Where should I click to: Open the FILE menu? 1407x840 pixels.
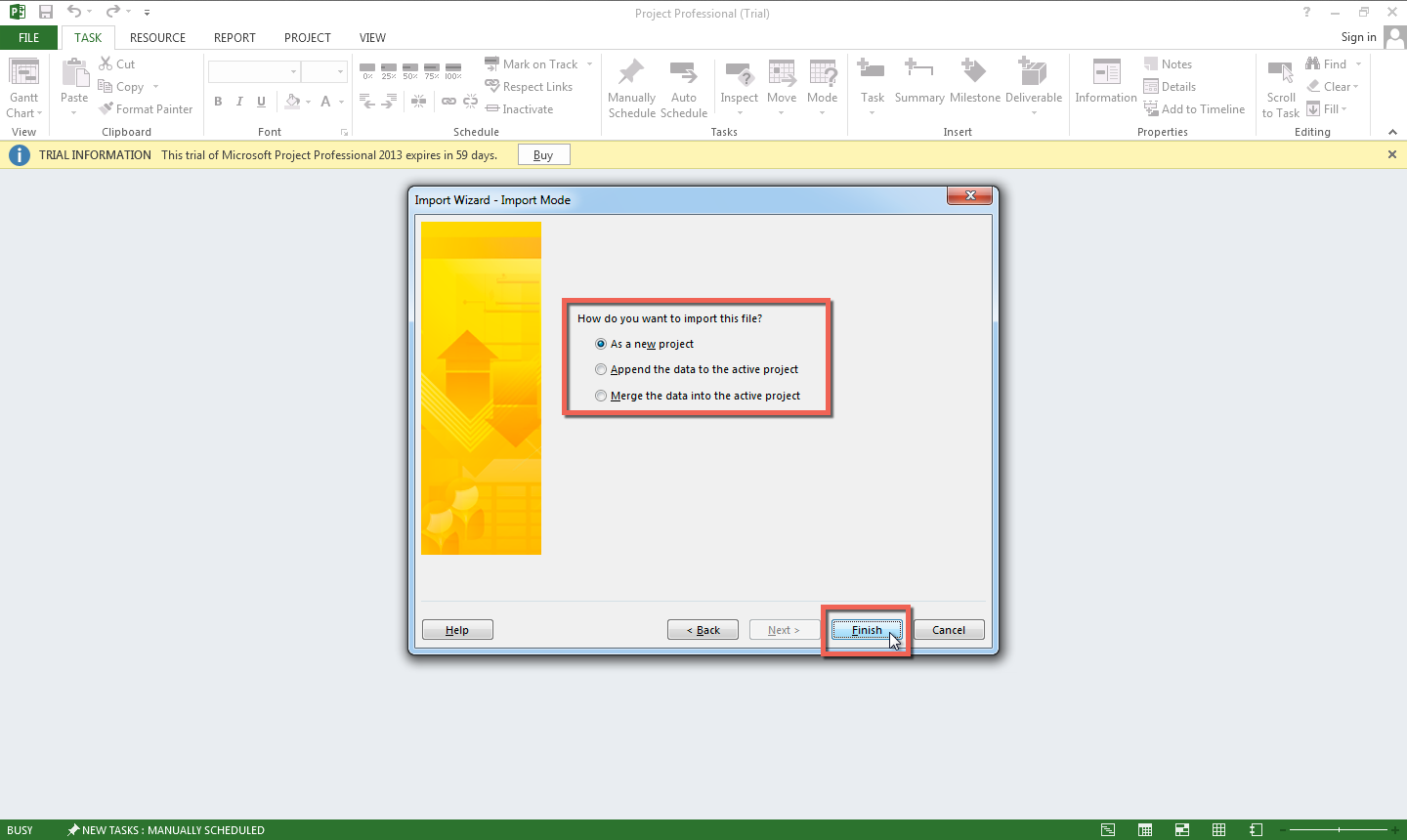click(x=29, y=37)
